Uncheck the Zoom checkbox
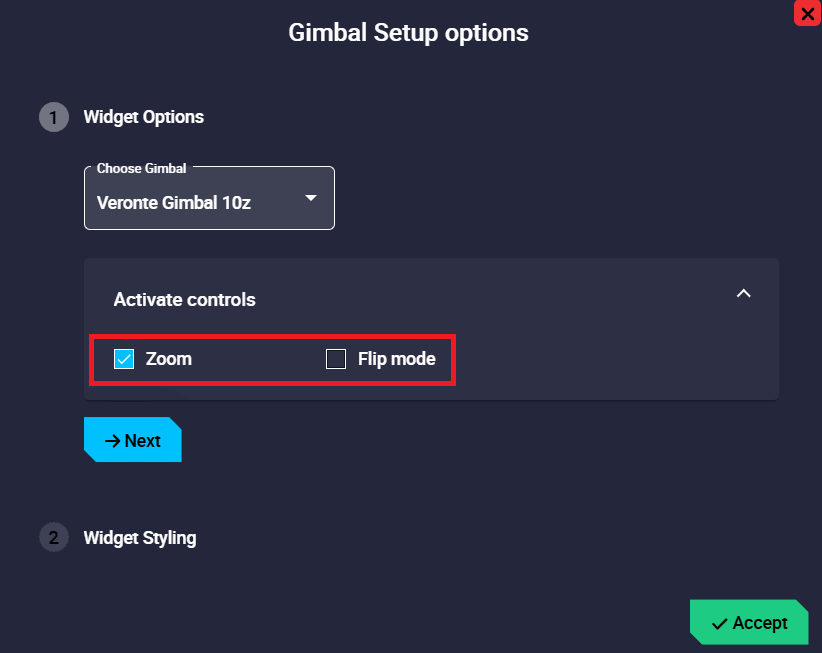Screen dimensions: 822x653 click(124, 359)
